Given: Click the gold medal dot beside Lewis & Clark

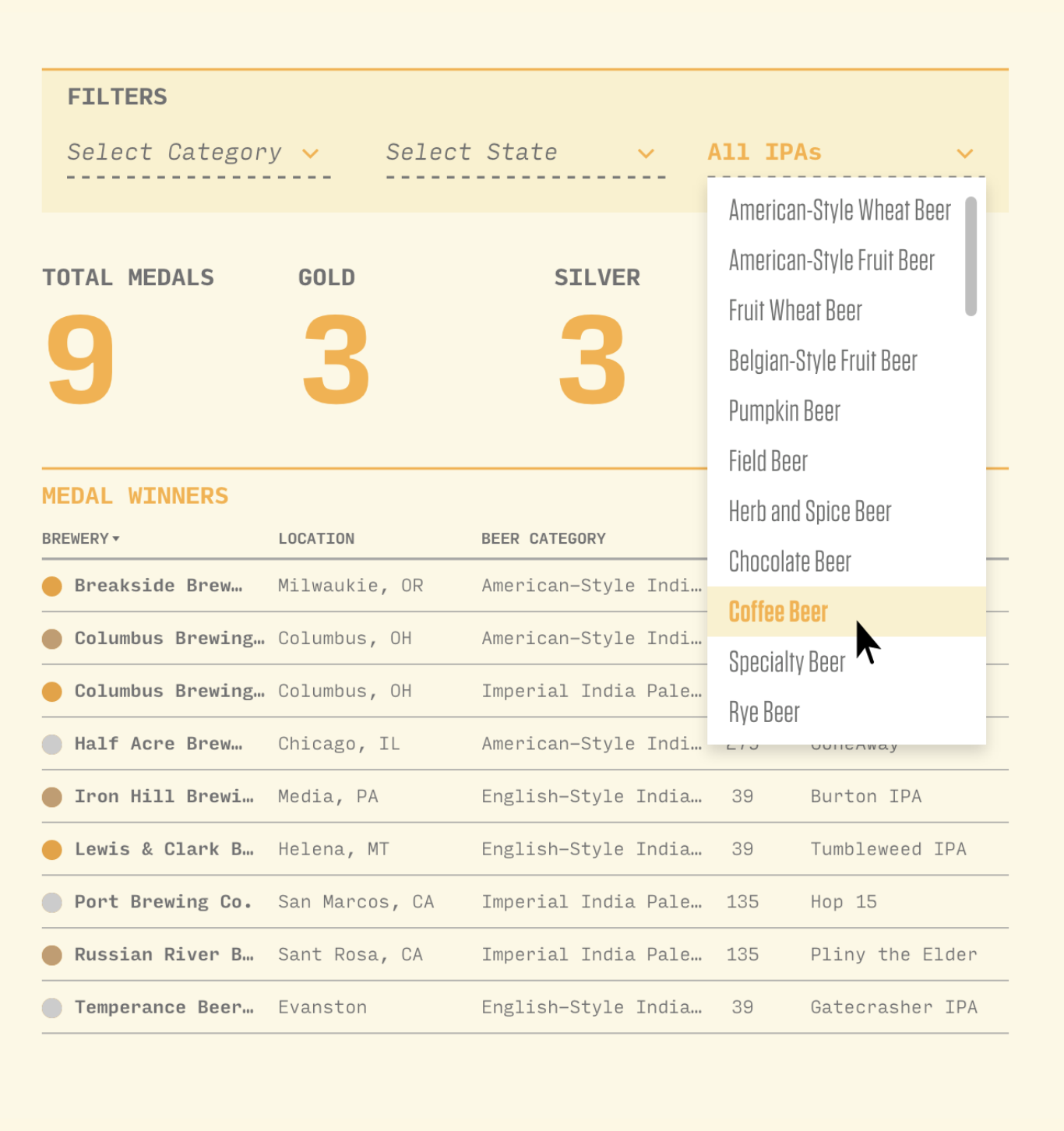Looking at the screenshot, I should tap(52, 849).
